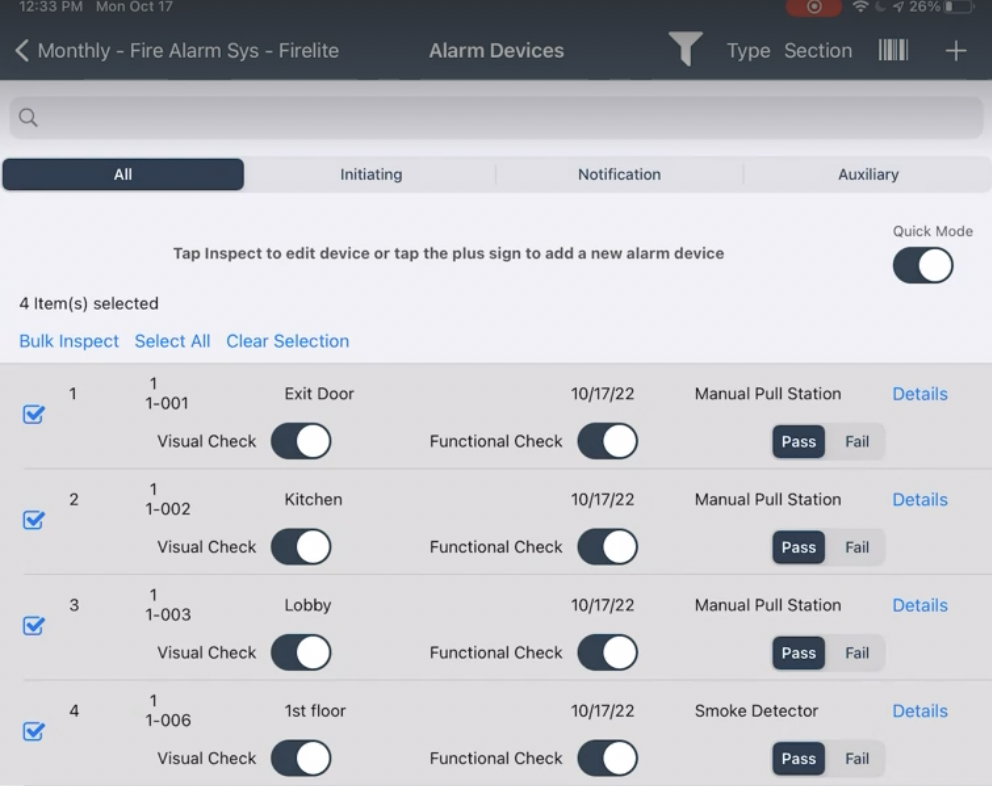Screen dimensions: 992x786
Task: Turn off Lobby Visual Check switch
Action: click(301, 652)
